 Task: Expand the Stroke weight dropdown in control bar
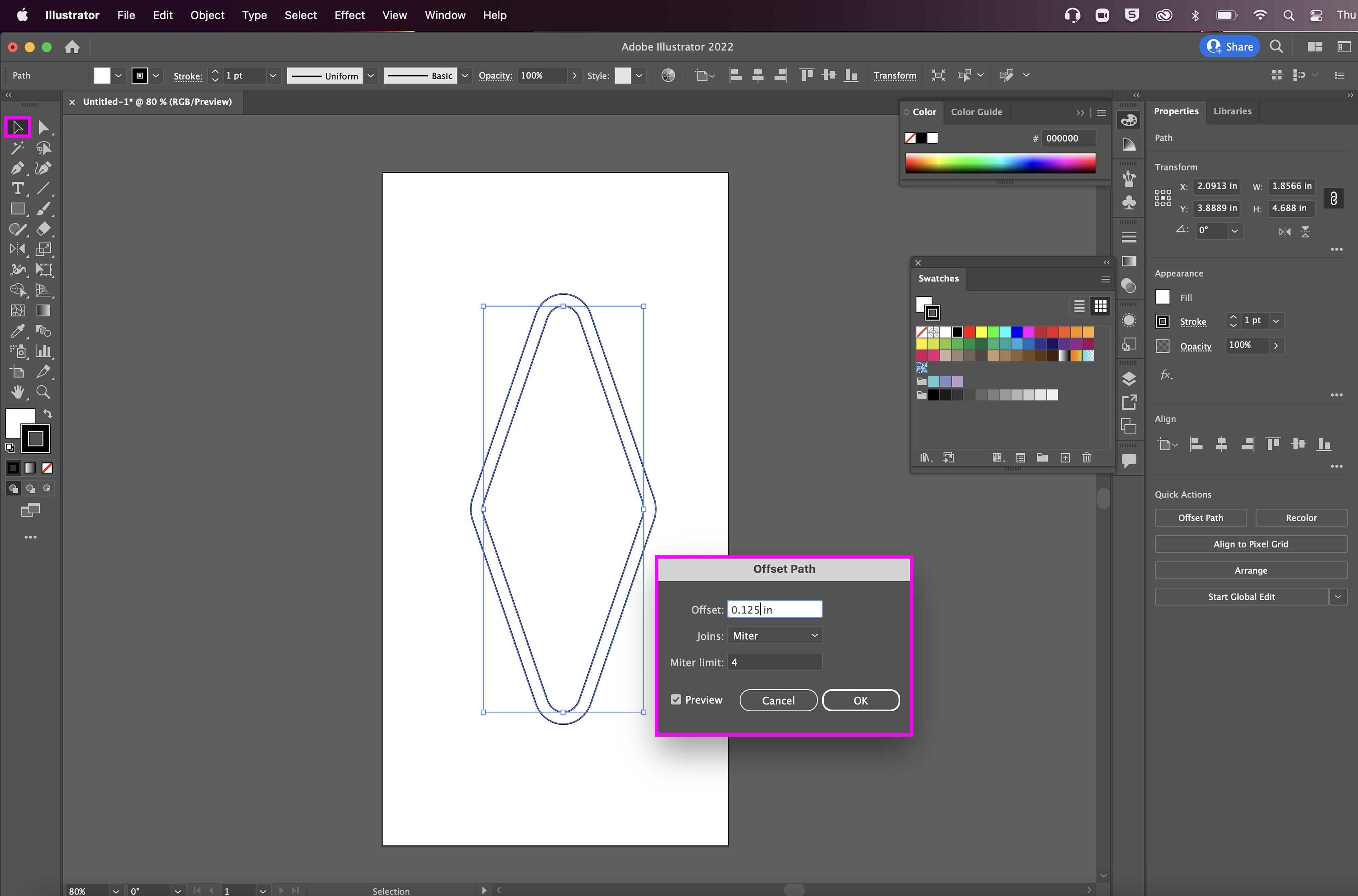pos(273,75)
